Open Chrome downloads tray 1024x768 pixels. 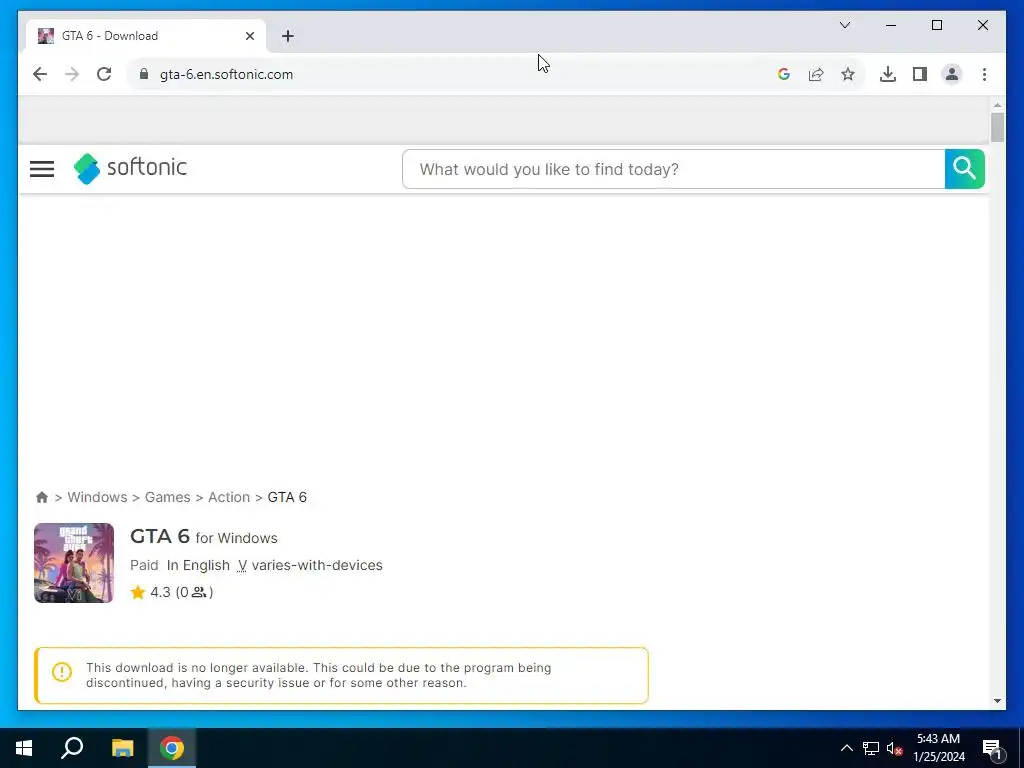click(x=888, y=74)
